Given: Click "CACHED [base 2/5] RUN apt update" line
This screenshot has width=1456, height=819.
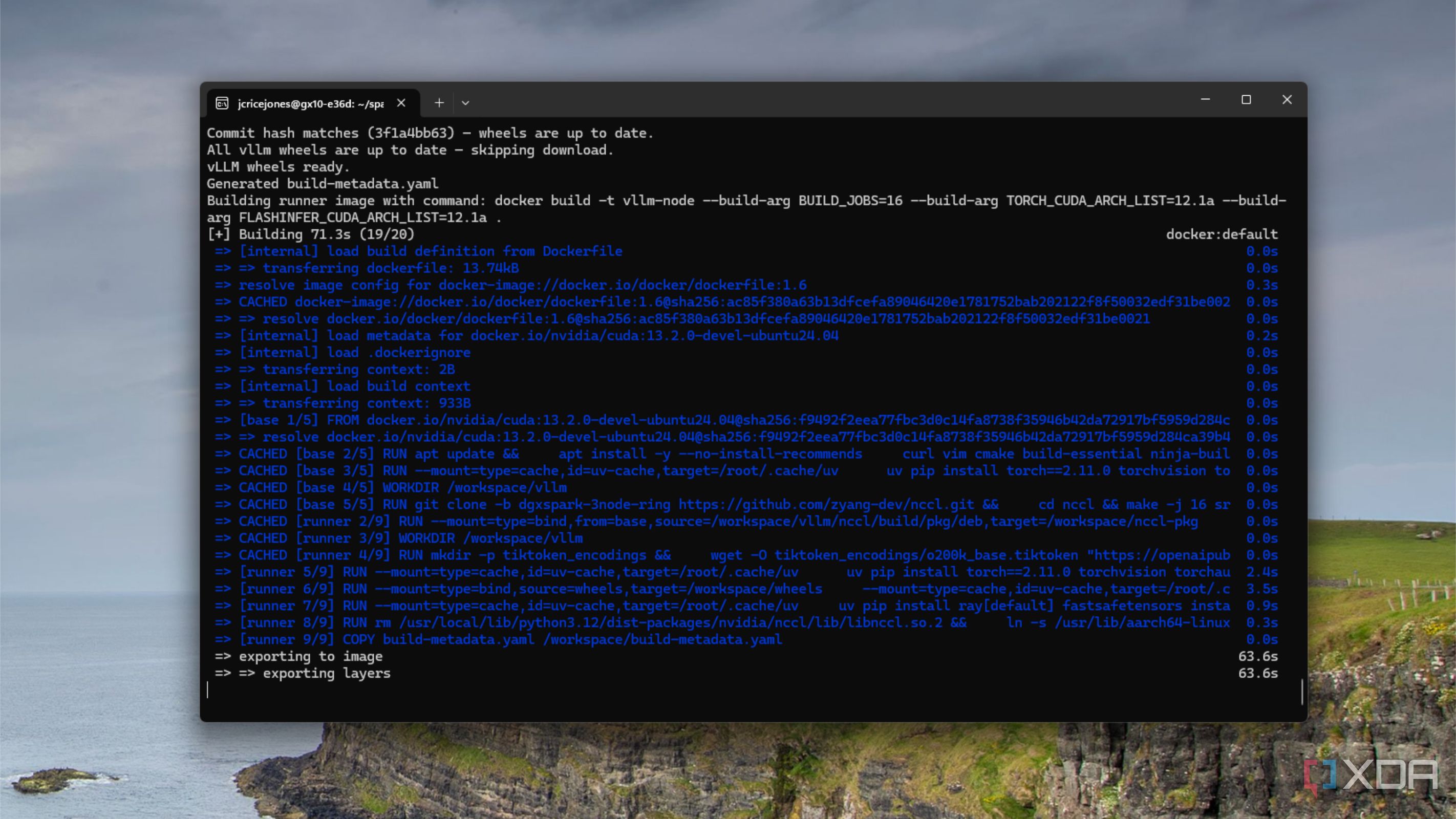Looking at the screenshot, I should pos(722,454).
